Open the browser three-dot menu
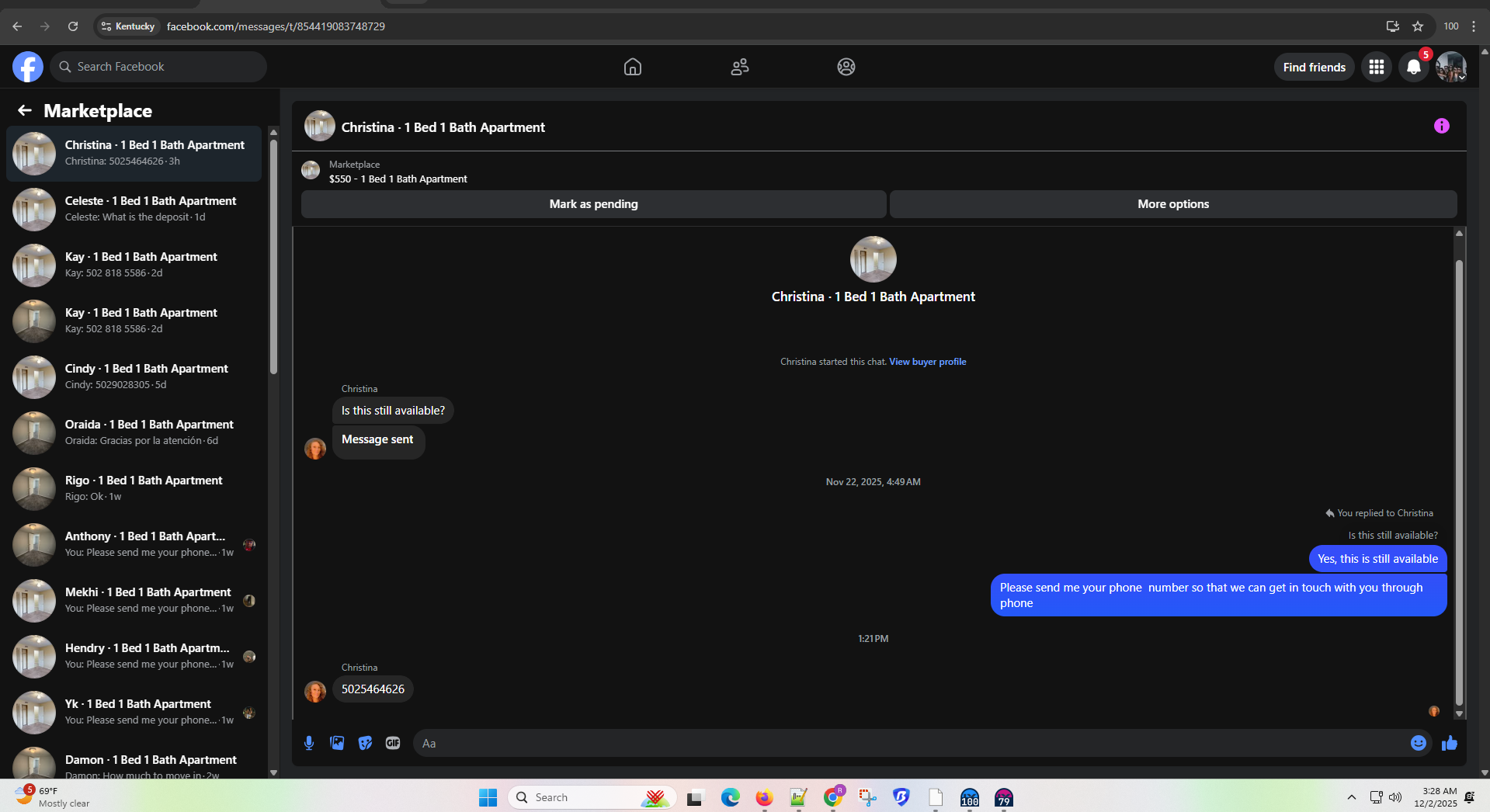 click(x=1474, y=26)
